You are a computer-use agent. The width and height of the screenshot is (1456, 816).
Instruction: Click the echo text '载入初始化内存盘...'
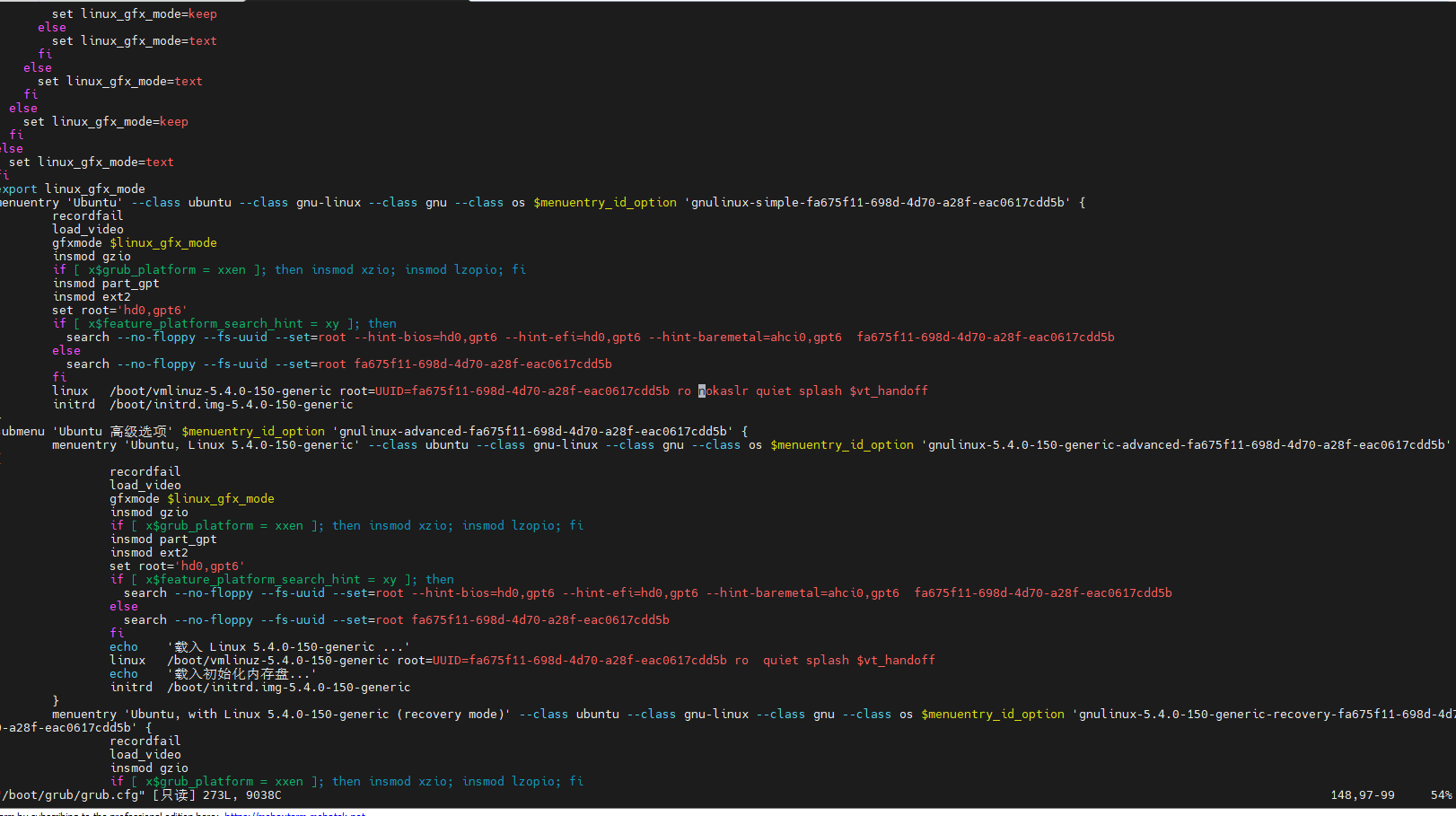pos(242,674)
